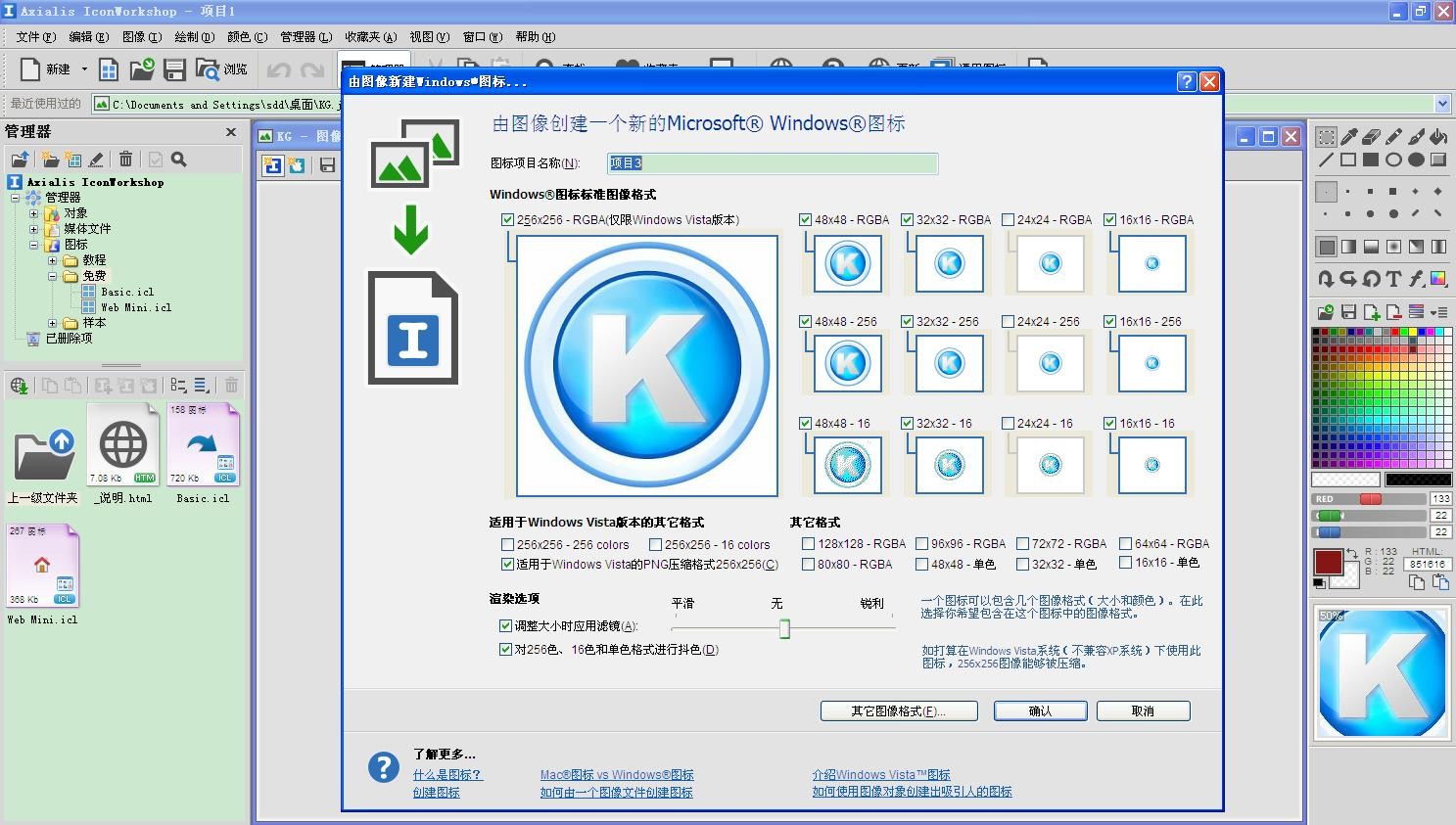Choose the linear horizontal gradient mode
1456x825 pixels.
click(1348, 247)
